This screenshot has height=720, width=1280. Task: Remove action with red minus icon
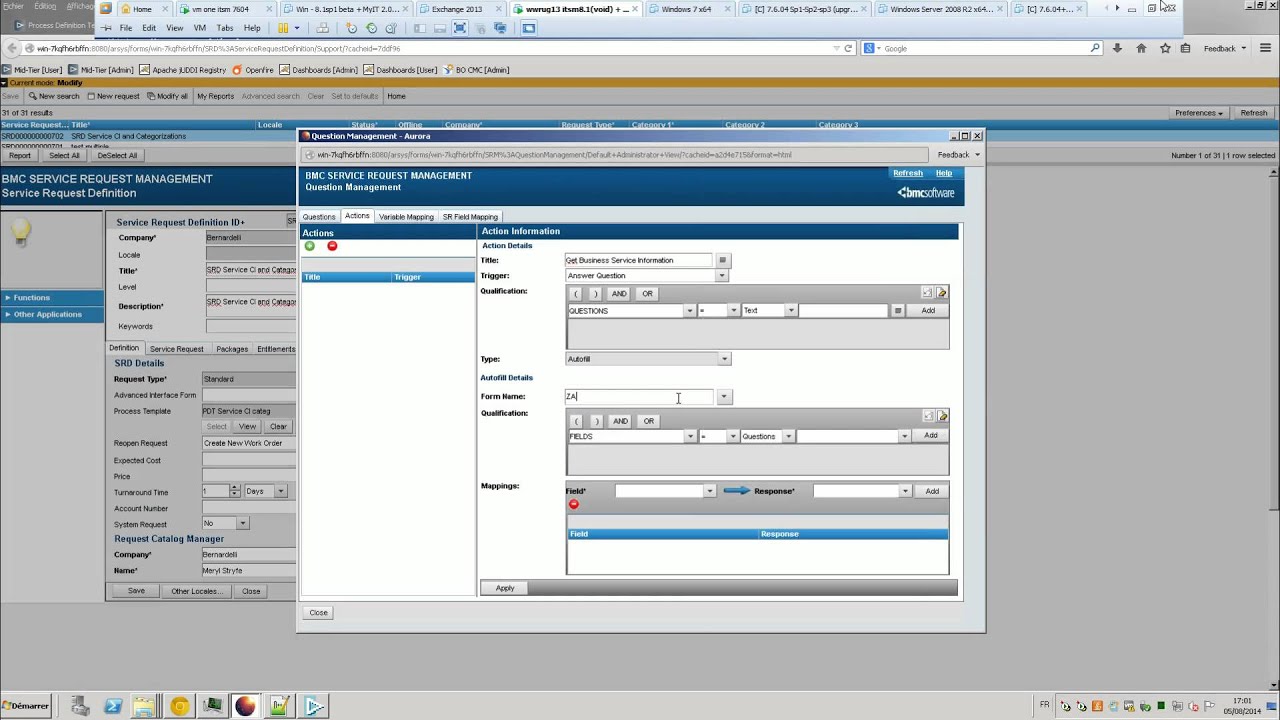(332, 246)
